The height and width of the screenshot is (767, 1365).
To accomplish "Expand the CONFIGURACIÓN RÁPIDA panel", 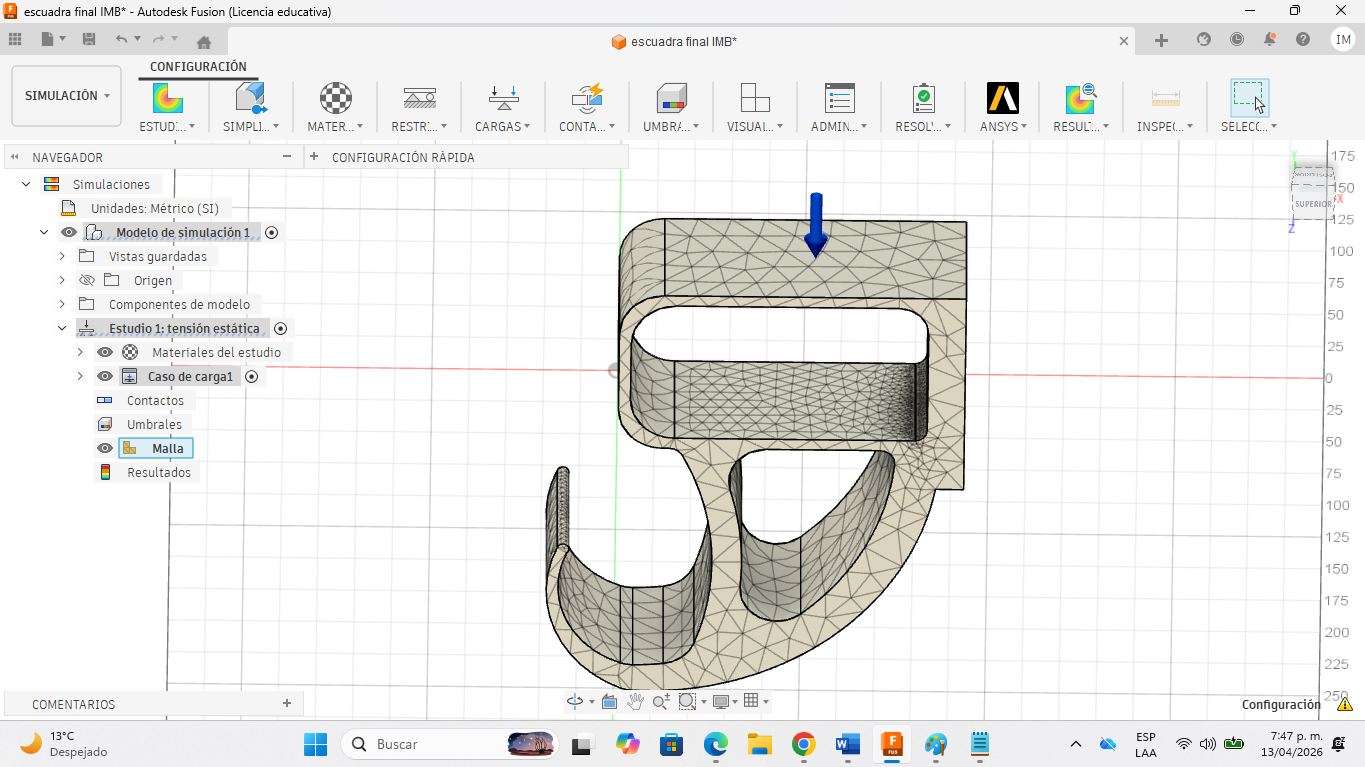I will (x=314, y=157).
